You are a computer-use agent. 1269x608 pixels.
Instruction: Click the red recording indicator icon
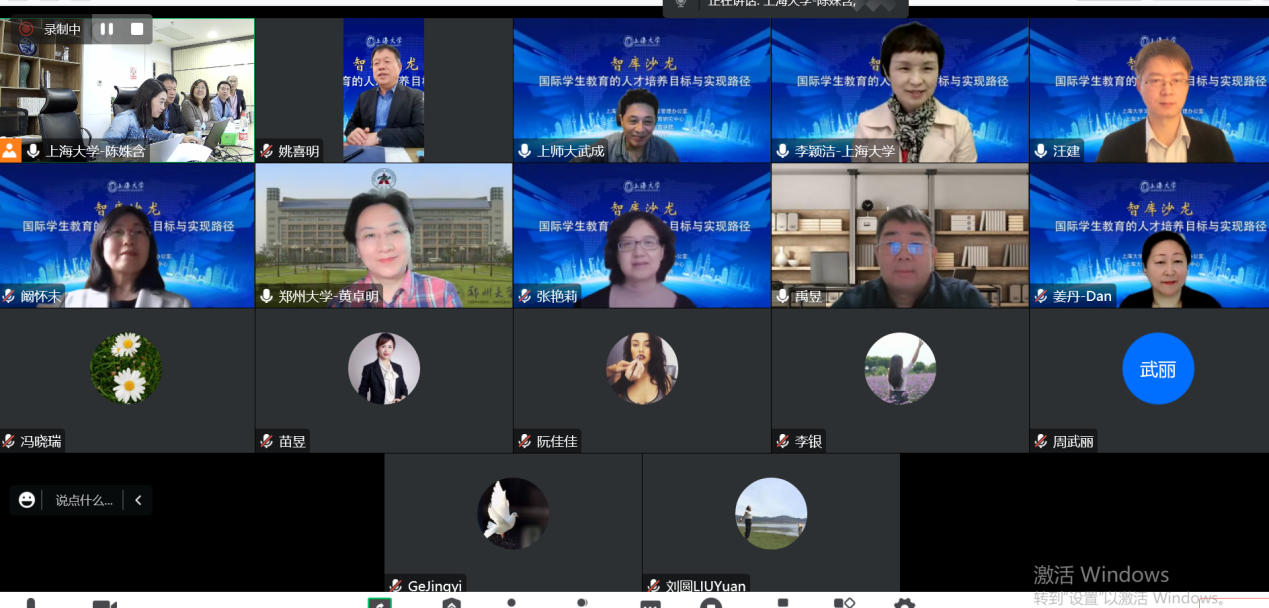pos(26,29)
